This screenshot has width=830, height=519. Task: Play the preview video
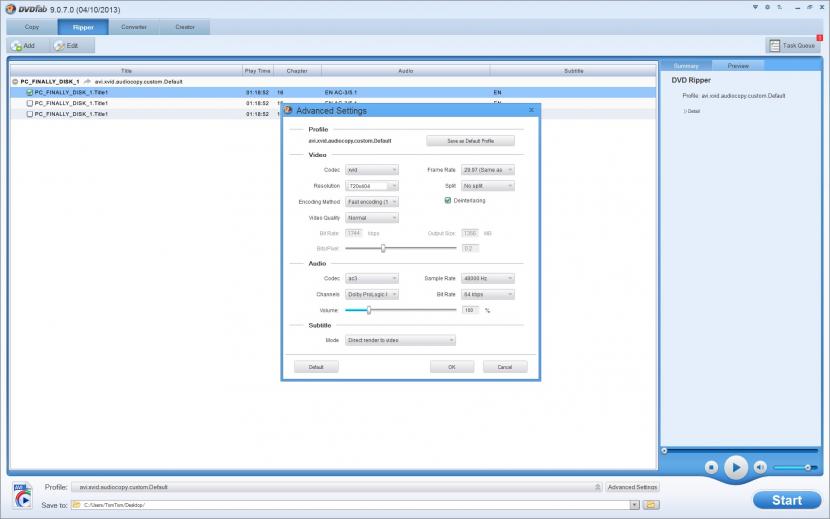[735, 467]
